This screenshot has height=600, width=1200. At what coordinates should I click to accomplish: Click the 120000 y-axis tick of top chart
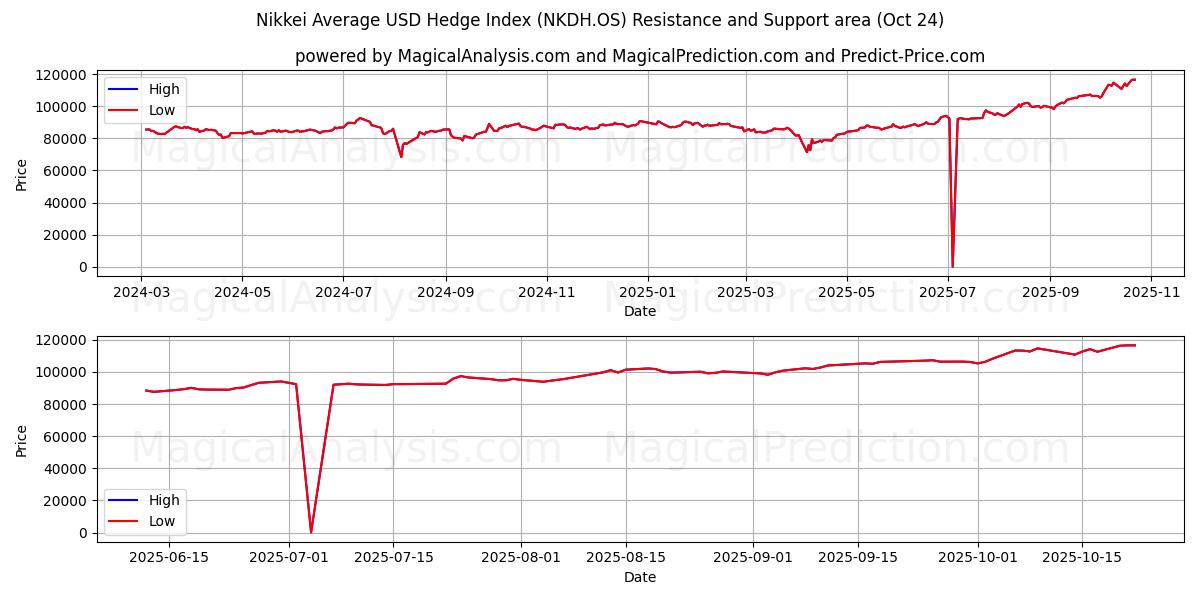click(x=60, y=75)
